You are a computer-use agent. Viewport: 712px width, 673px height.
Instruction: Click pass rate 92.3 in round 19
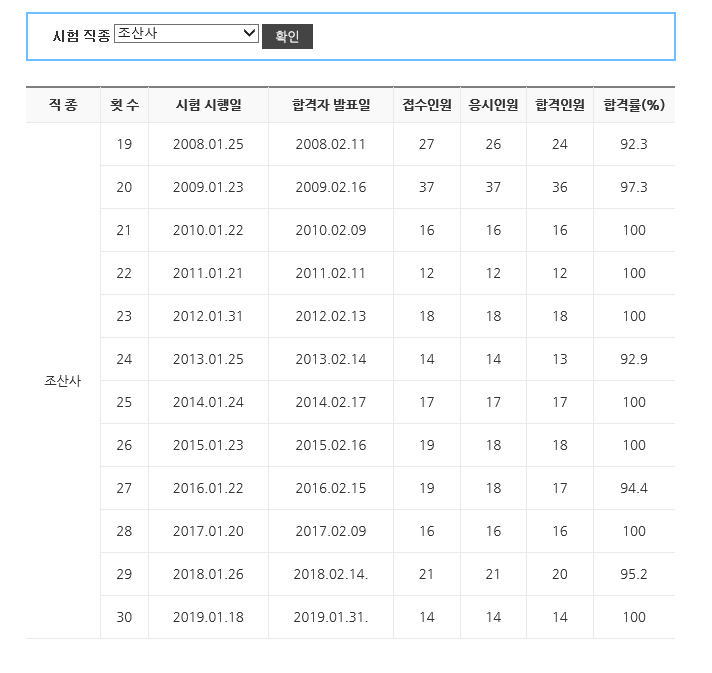(634, 144)
